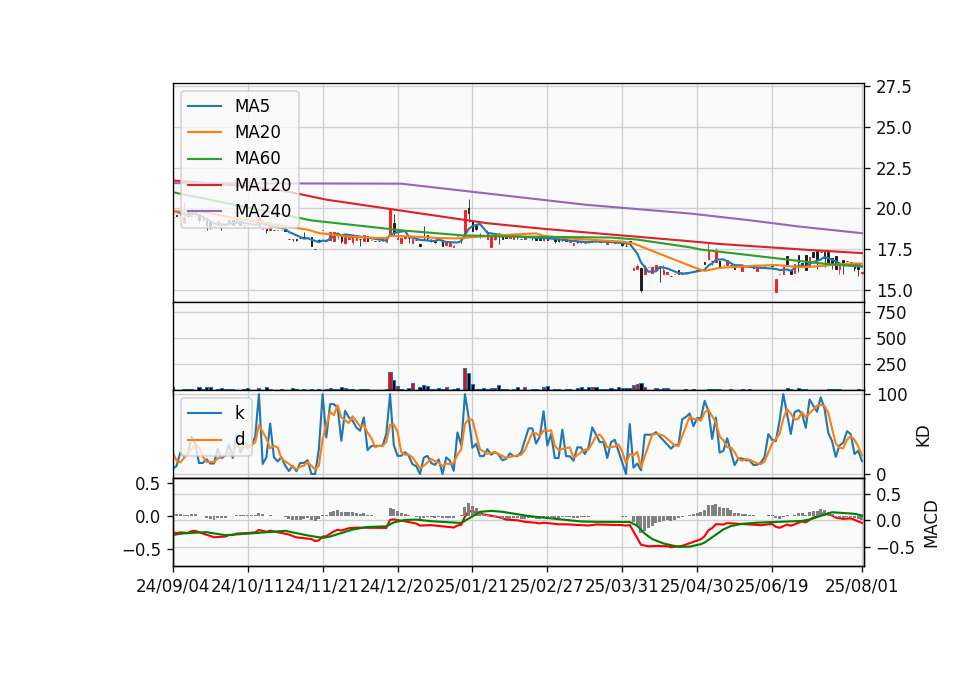Click the purple MA240 legend line sample
The width and height of the screenshot is (960, 690).
204,211
